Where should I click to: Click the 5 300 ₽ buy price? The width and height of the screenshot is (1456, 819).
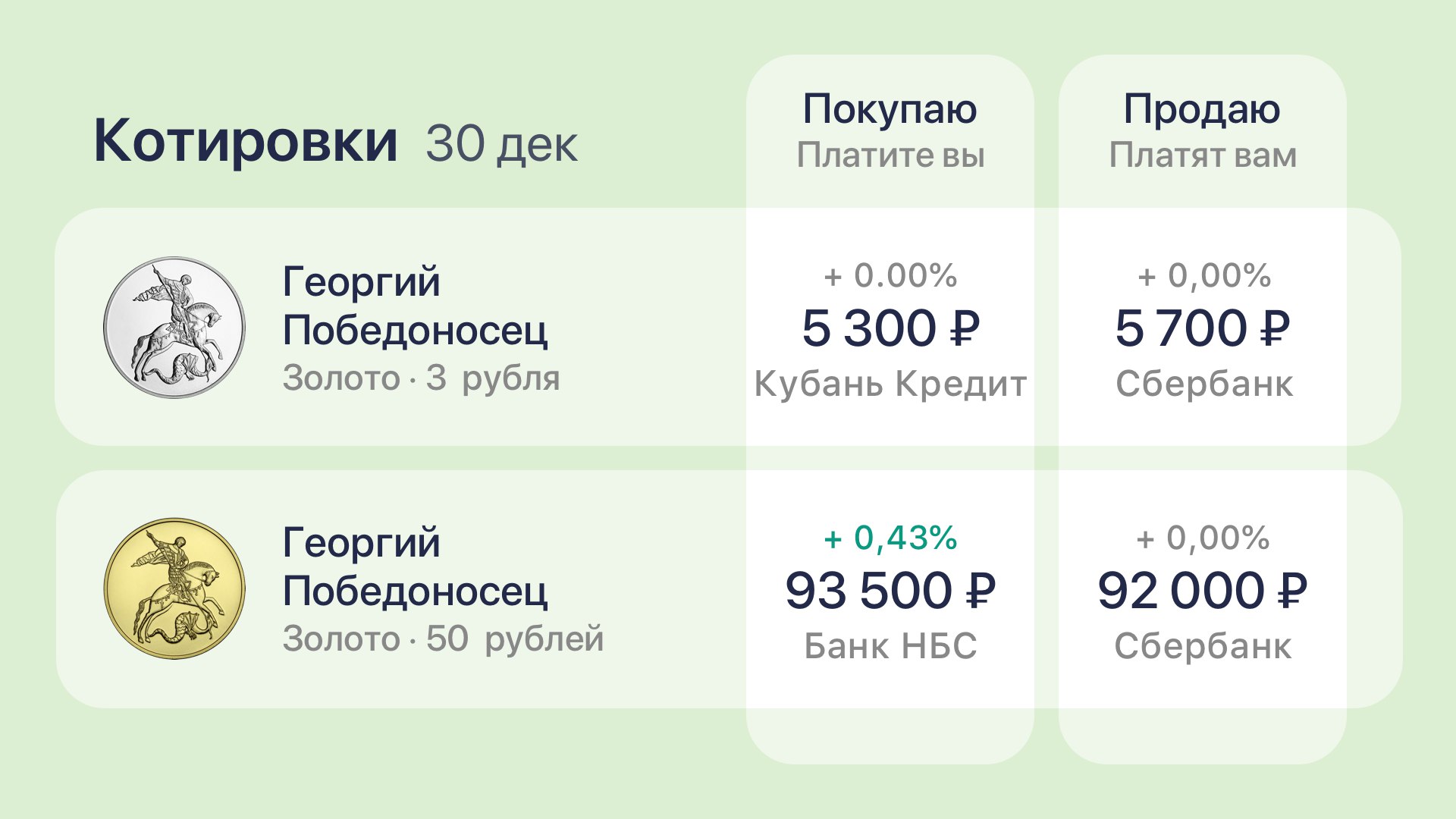890,328
